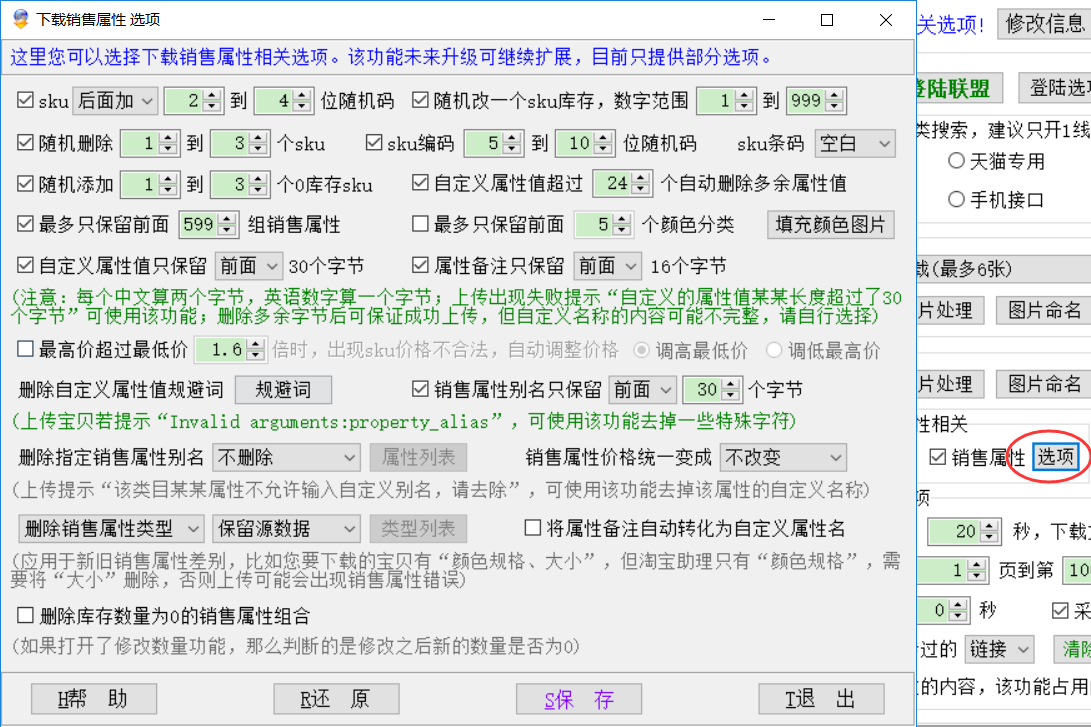Select the 天猫专用 radio button
The height and width of the screenshot is (727, 1091).
click(x=957, y=161)
